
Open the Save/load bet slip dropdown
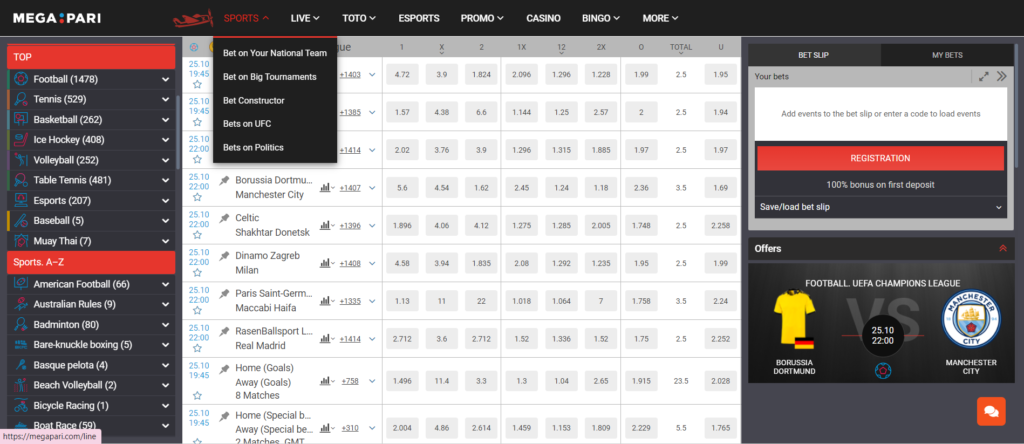pos(880,207)
